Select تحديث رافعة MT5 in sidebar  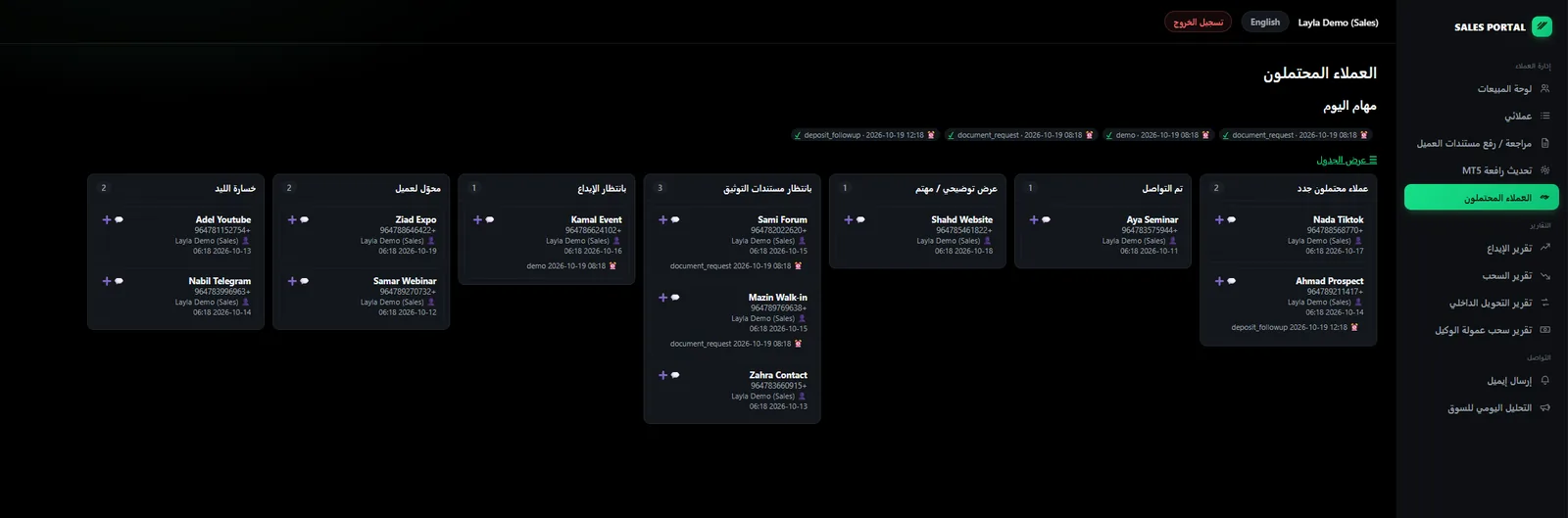(1482, 170)
